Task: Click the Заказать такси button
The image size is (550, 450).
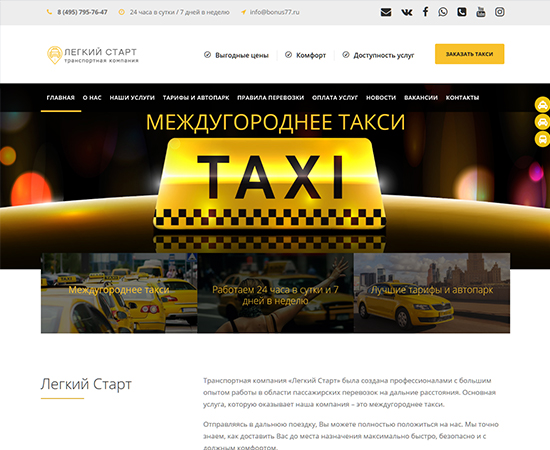Action: tap(470, 54)
